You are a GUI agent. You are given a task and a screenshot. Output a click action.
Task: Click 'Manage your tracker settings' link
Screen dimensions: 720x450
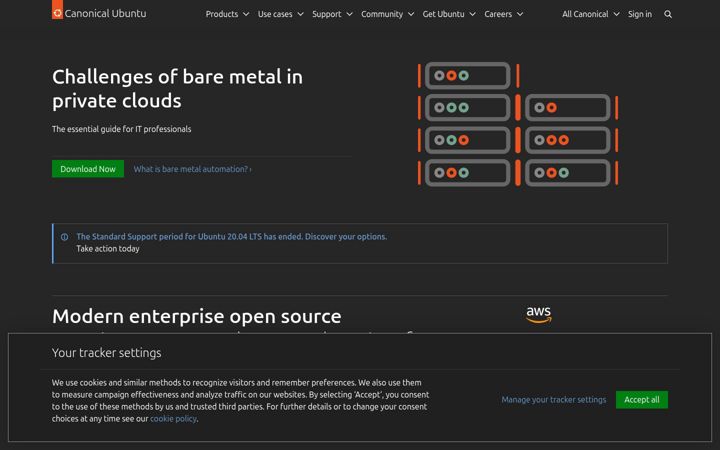[x=554, y=399]
